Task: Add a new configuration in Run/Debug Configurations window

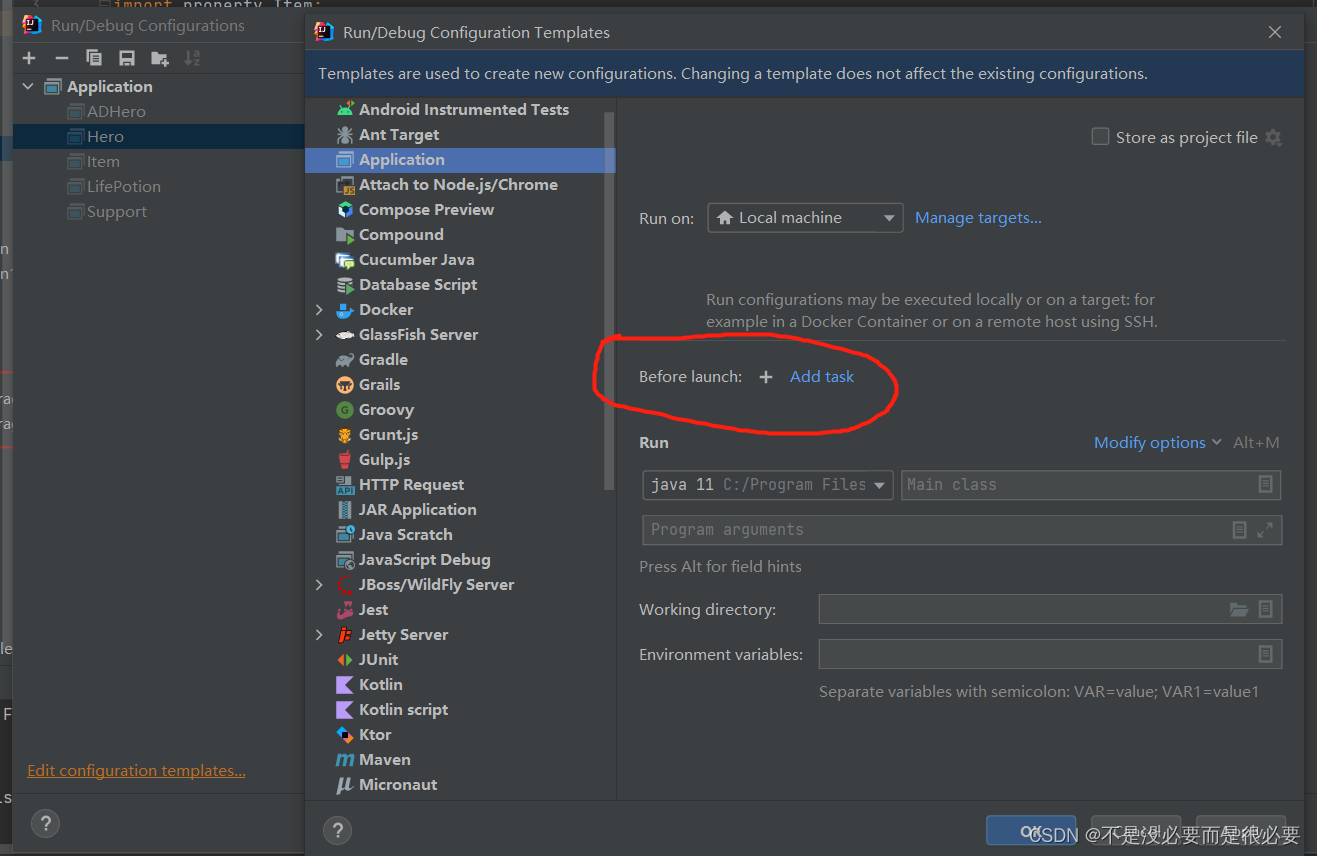Action: (x=29, y=58)
